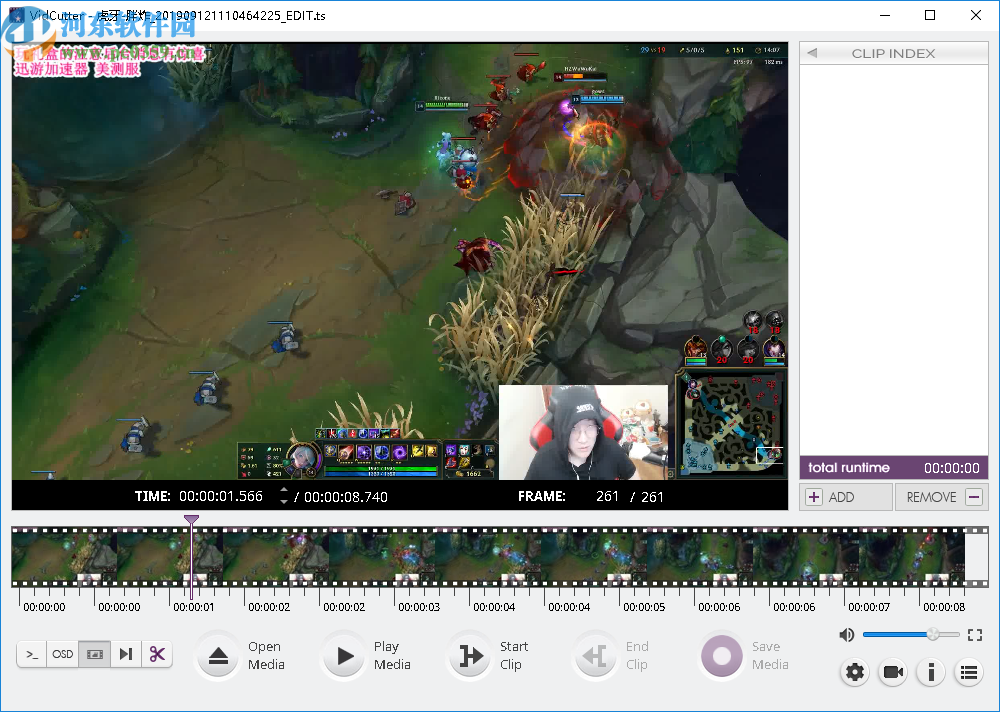The height and width of the screenshot is (712, 1000).
Task: Adjust the volume slider
Action: pos(911,634)
